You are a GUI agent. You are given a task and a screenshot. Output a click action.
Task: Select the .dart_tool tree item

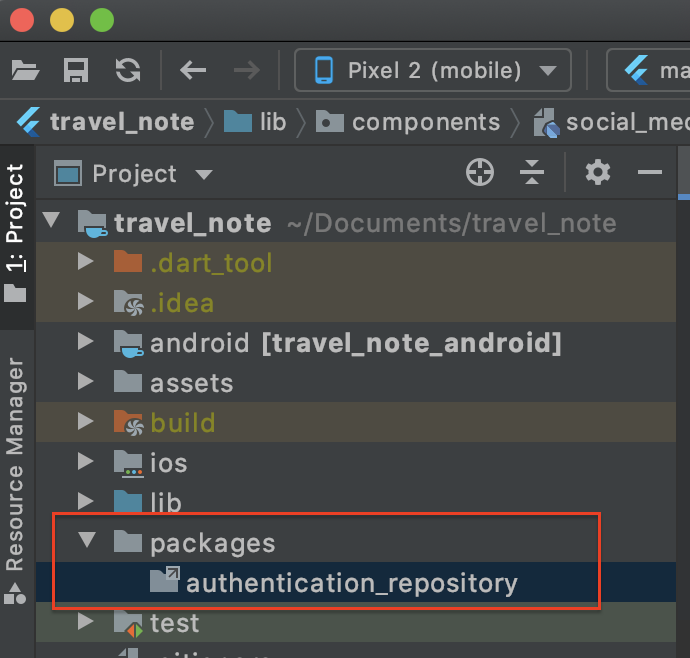point(356,262)
